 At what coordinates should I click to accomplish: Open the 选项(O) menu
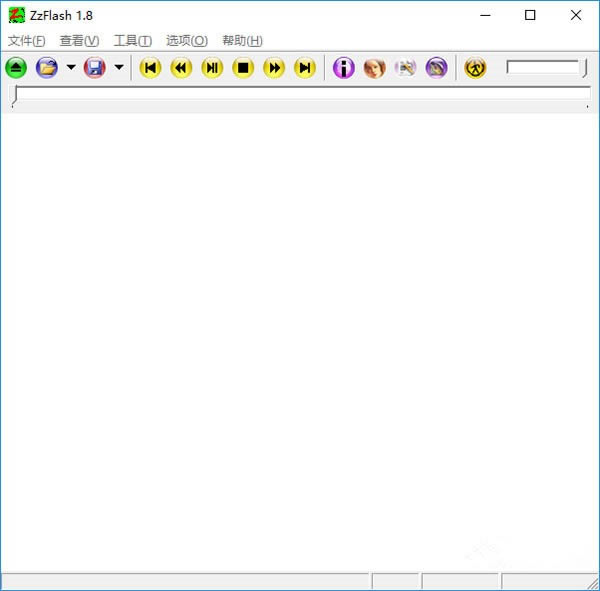coord(187,41)
